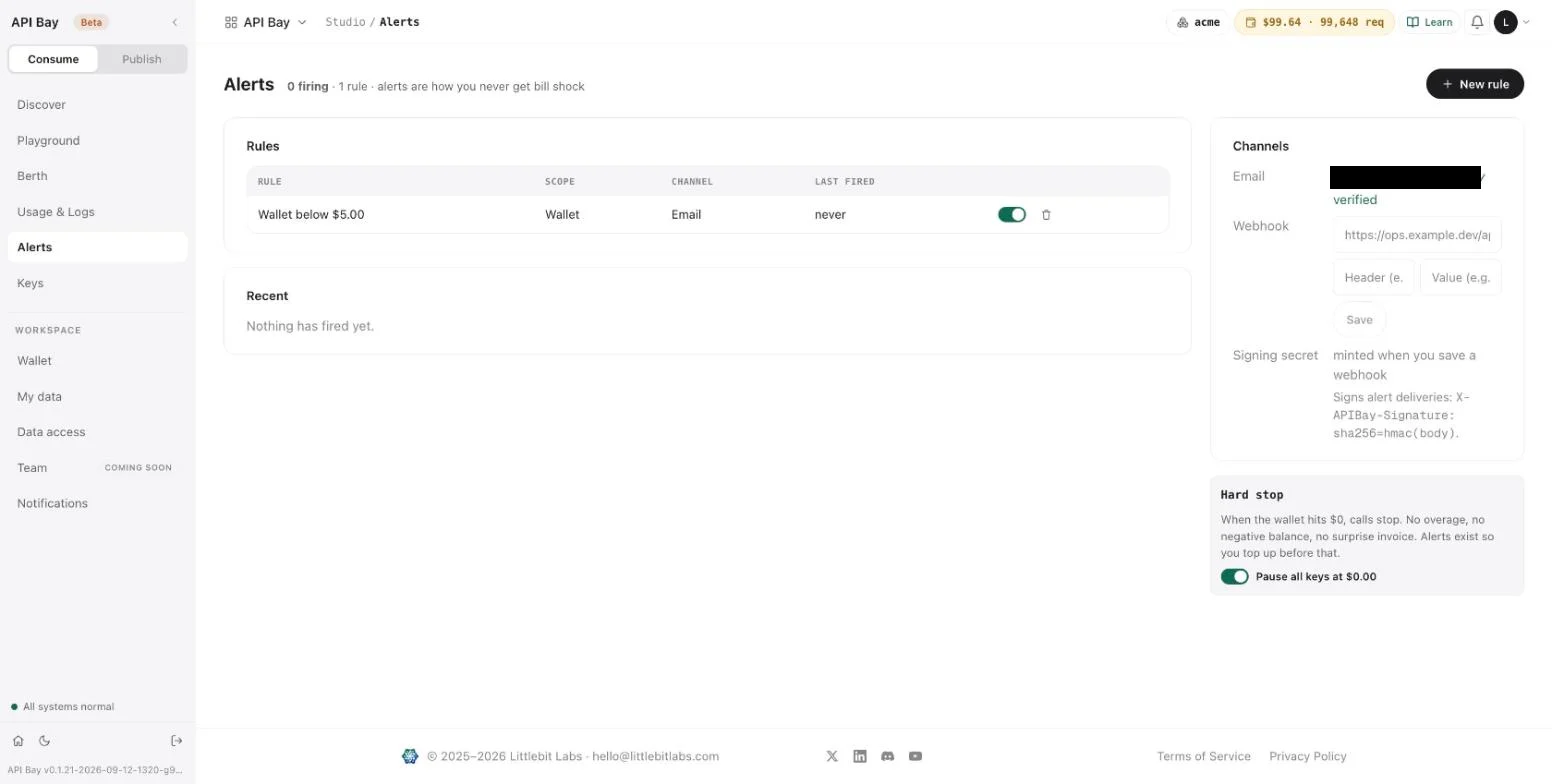The height and width of the screenshot is (784, 1552).
Task: Focus the webhook Header field
Action: tap(1374, 278)
